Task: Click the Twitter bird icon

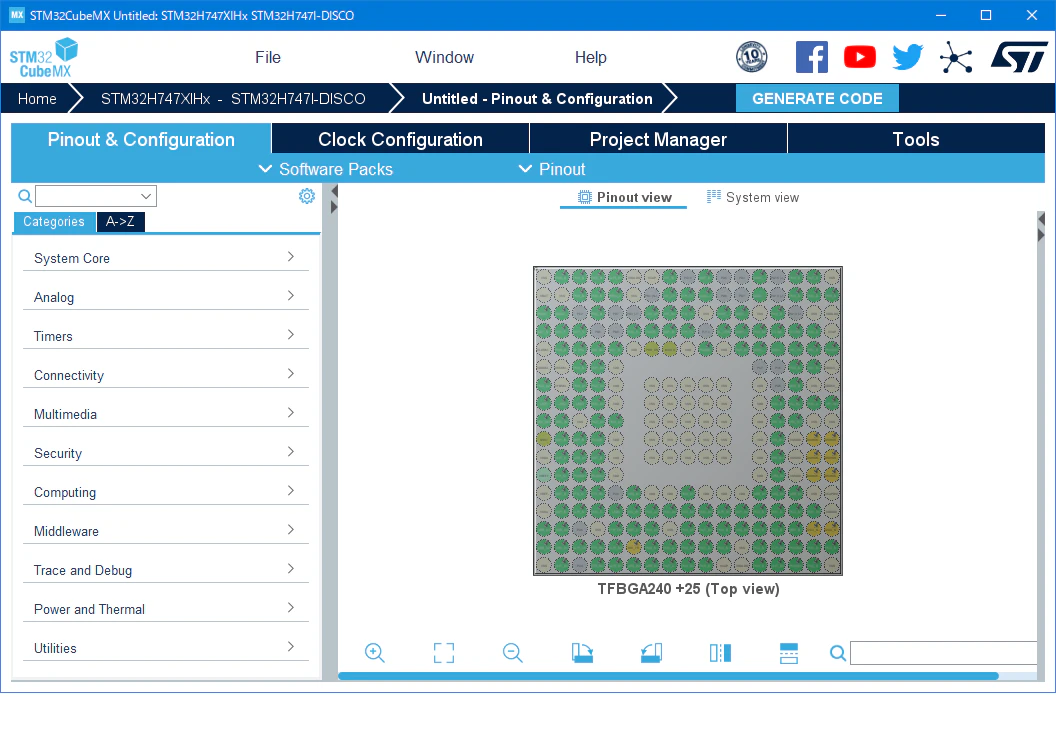Action: click(x=907, y=57)
